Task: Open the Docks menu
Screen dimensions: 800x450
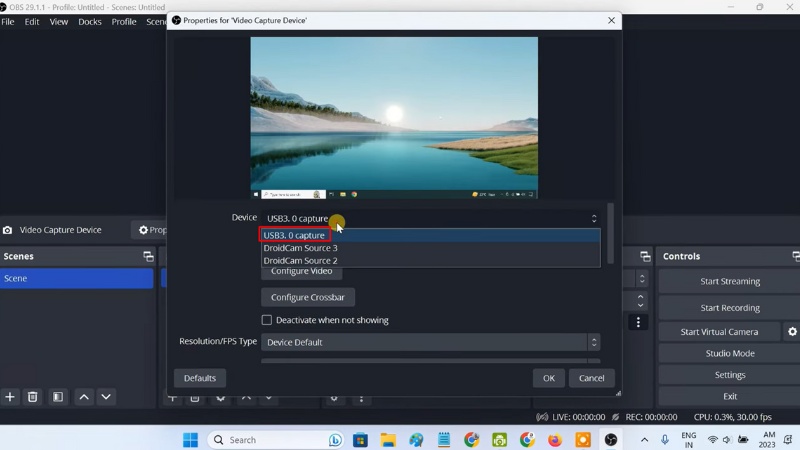Action: click(90, 21)
